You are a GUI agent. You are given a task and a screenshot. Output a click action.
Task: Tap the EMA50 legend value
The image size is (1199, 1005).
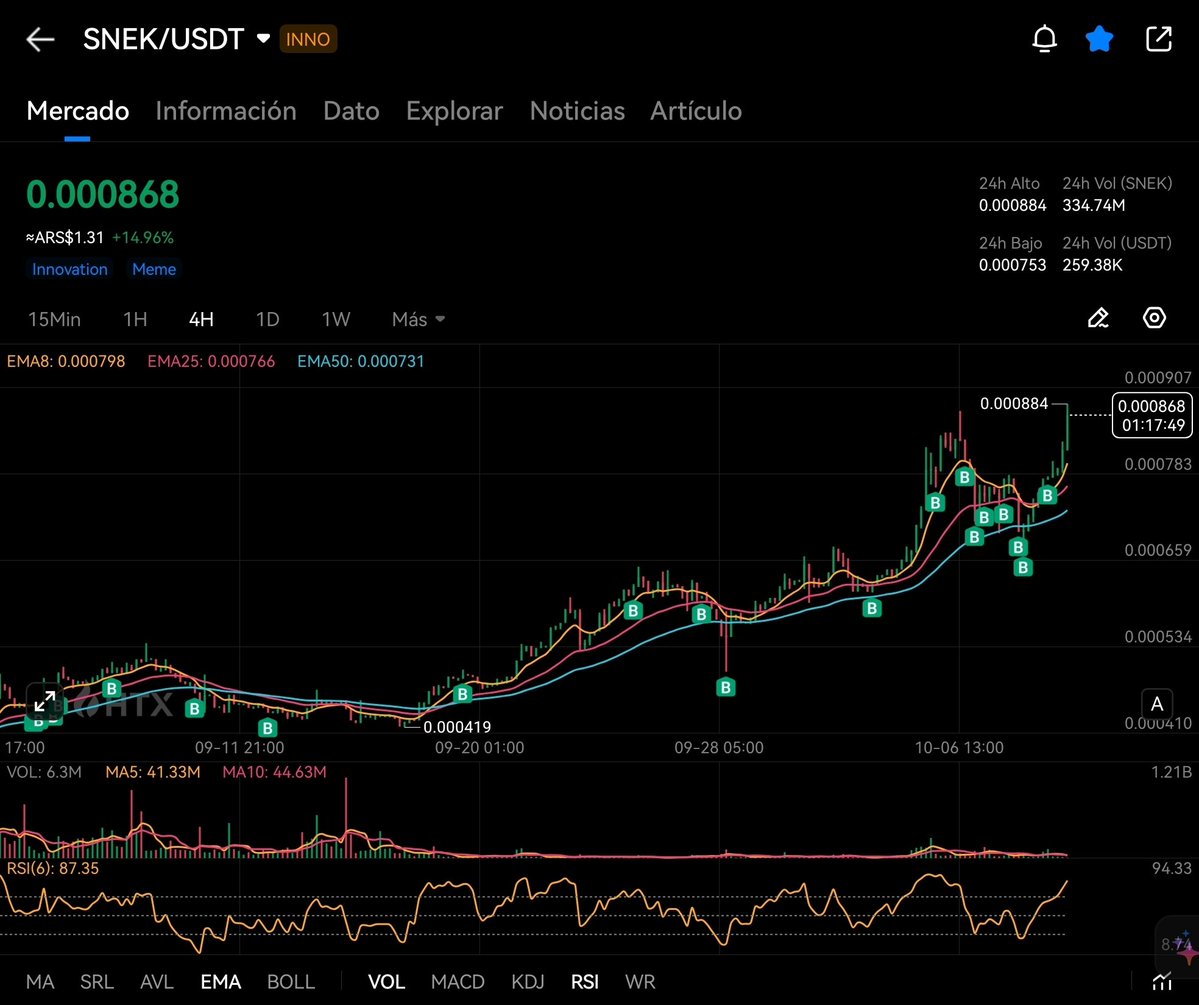pos(360,361)
